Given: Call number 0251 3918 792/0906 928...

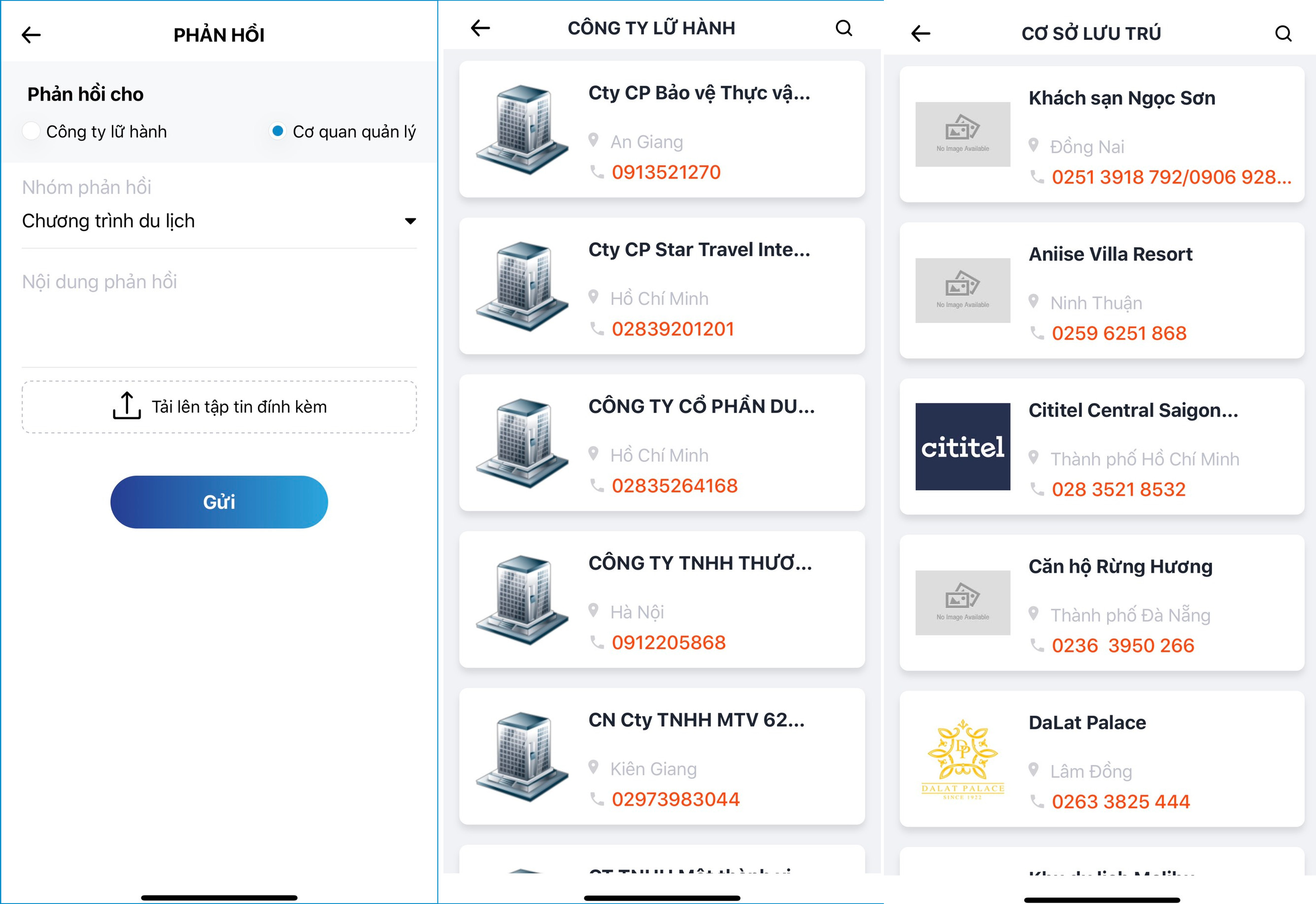Looking at the screenshot, I should tap(1172, 177).
